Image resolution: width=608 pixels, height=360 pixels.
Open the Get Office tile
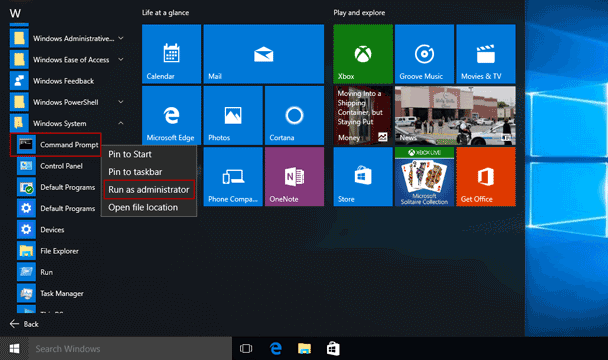point(486,177)
